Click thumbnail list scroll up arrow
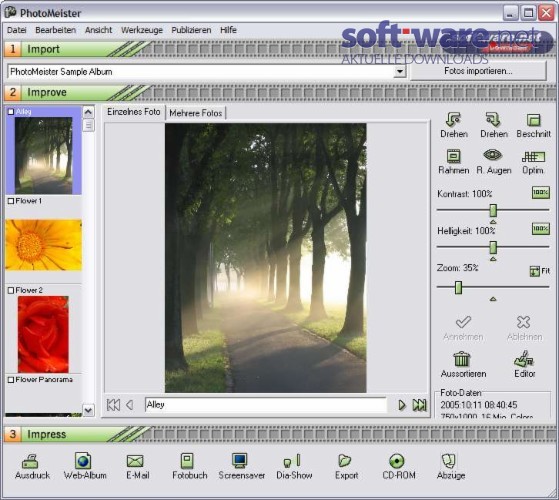 [88, 112]
